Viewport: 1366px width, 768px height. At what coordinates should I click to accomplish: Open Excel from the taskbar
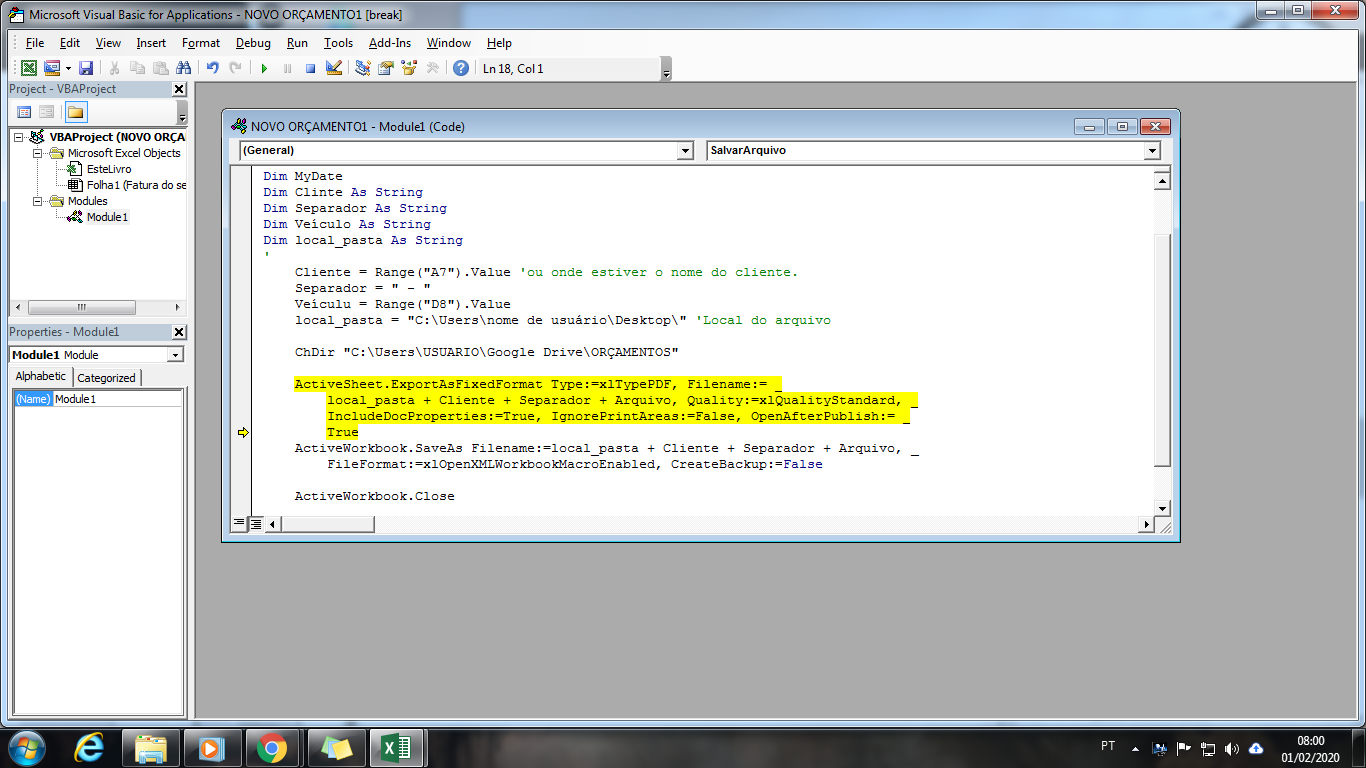(397, 748)
